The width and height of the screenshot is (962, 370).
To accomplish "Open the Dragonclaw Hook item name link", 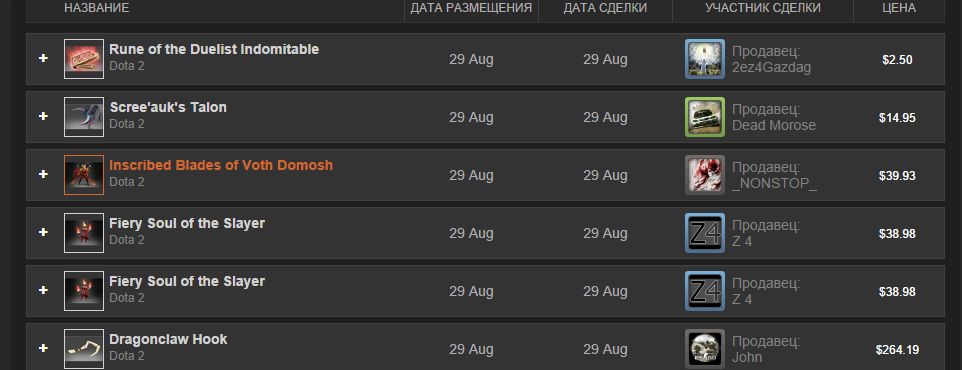I will 168,339.
